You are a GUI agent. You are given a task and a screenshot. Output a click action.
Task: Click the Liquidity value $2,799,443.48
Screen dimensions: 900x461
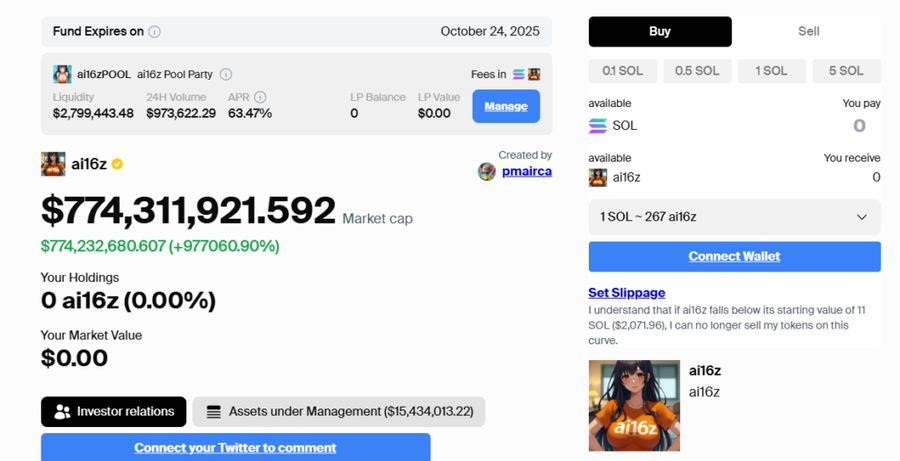pos(93,114)
